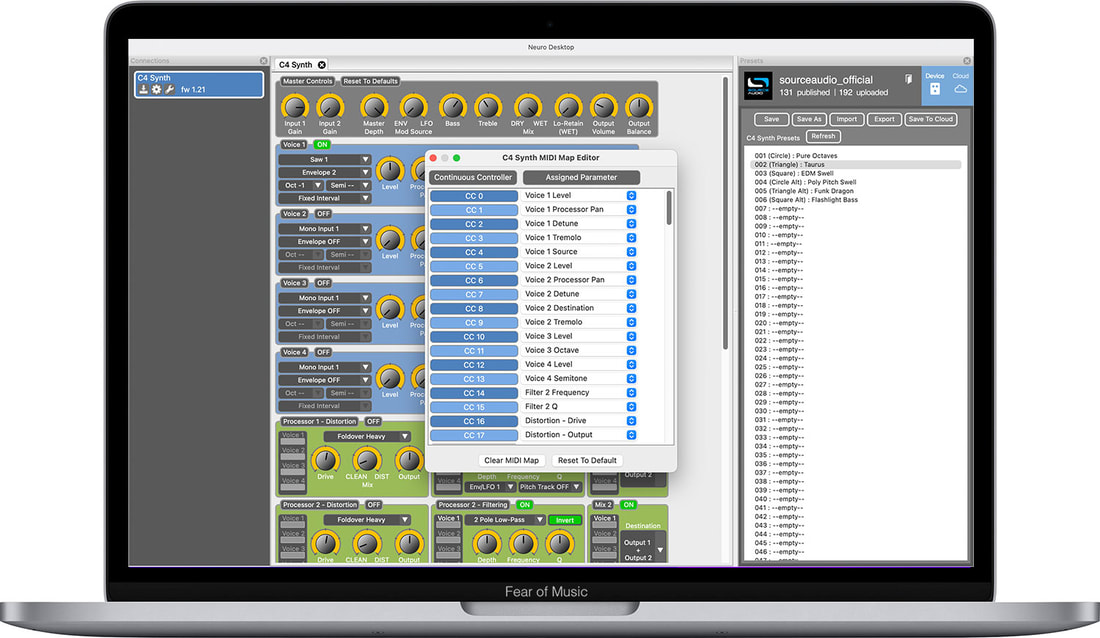1100x638 pixels.
Task: Open the Saw 1 dropdown in Voice 1
Action: pos(325,159)
